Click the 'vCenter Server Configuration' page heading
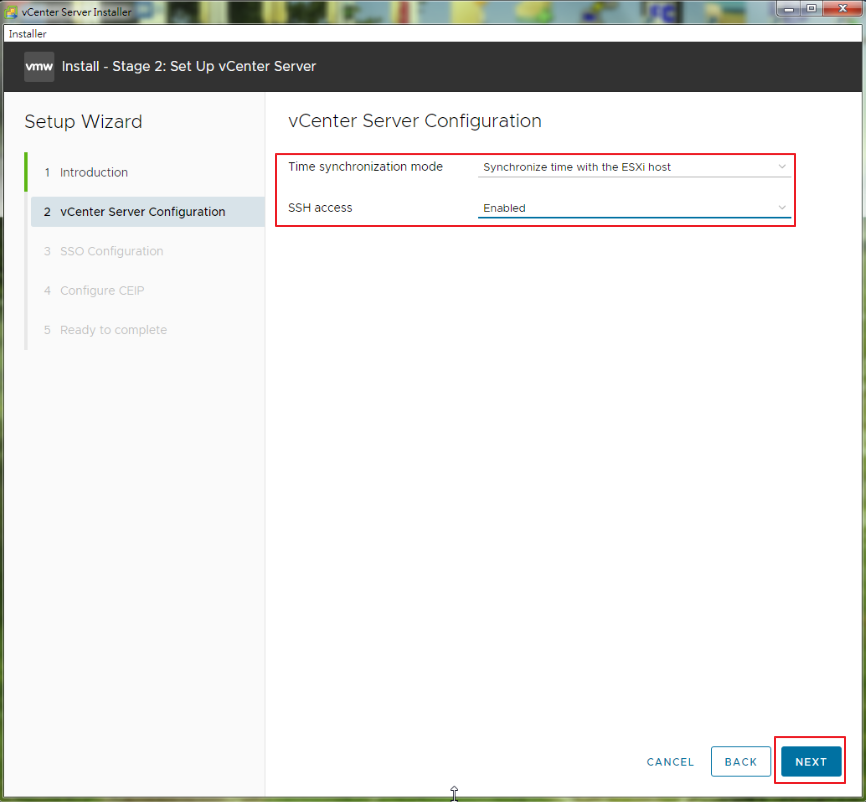The image size is (866, 802). pos(415,120)
